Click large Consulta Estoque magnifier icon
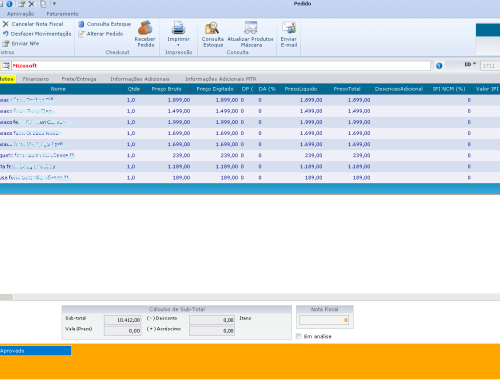Viewport: 500px width, 380px height. coord(212,28)
